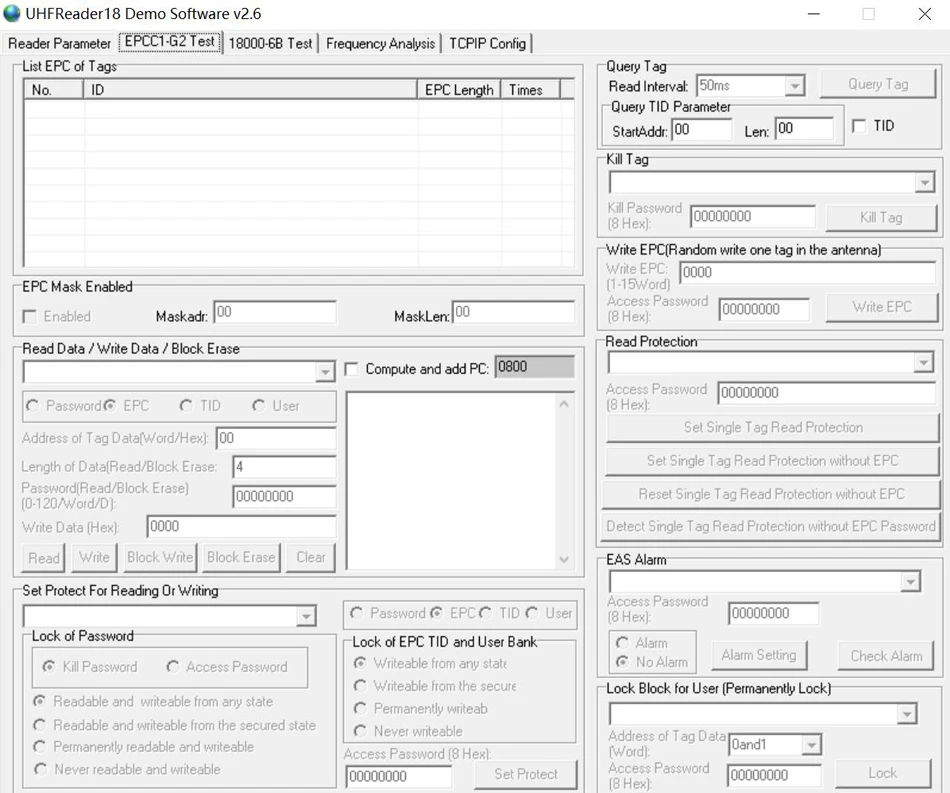Screen dimensions: 950x793
Task: Open the 18000-6B Test tab
Action: [270, 44]
